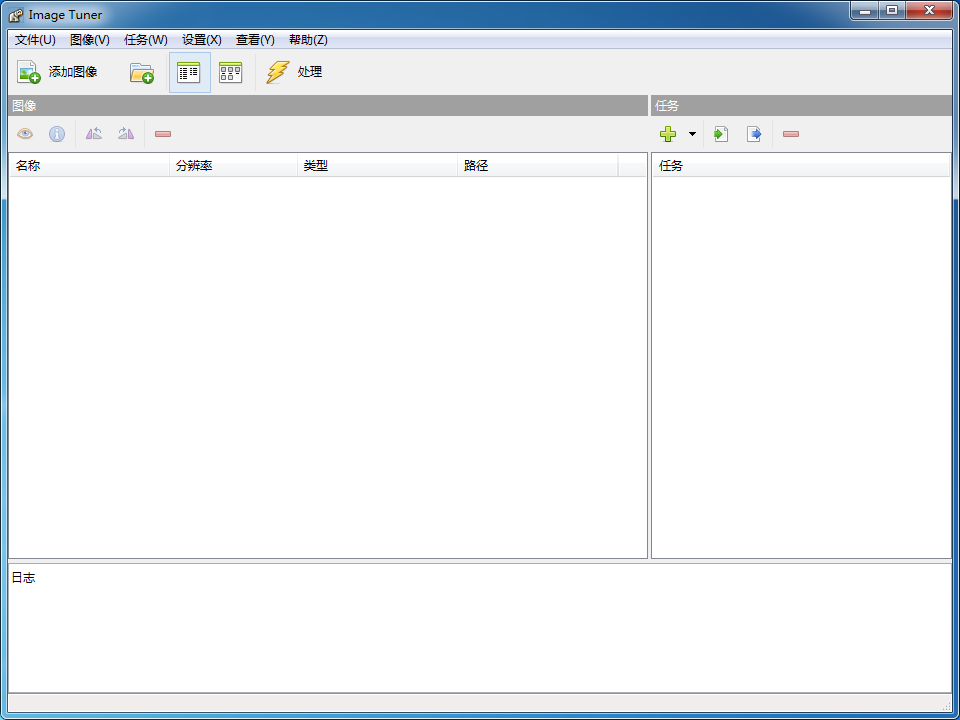The width and height of the screenshot is (960, 720).
Task: Switch to the details list view icon
Action: (189, 72)
